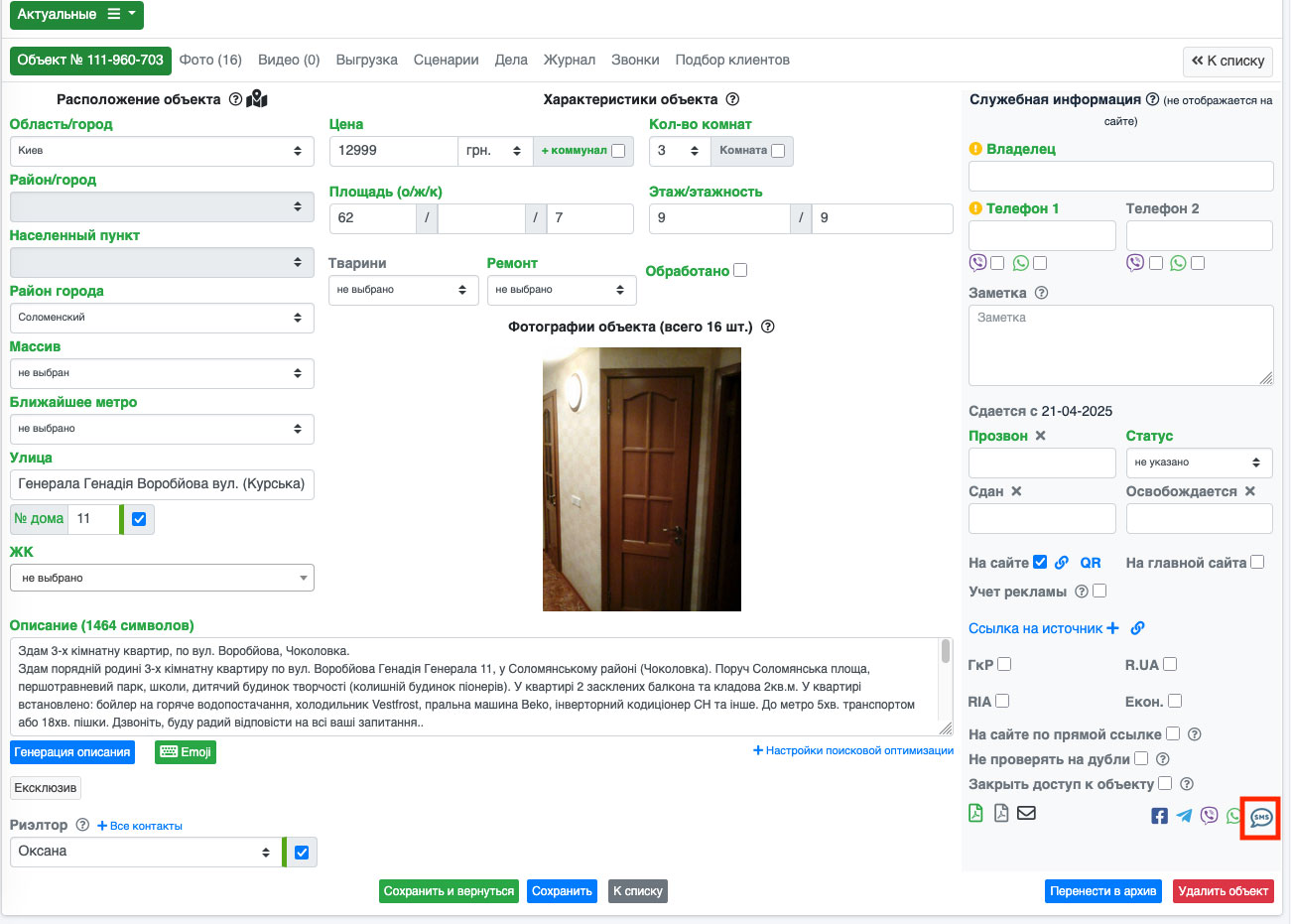Switch to the Фото (16) tab
Image resolution: width=1291 pixels, height=924 pixels.
[x=210, y=60]
